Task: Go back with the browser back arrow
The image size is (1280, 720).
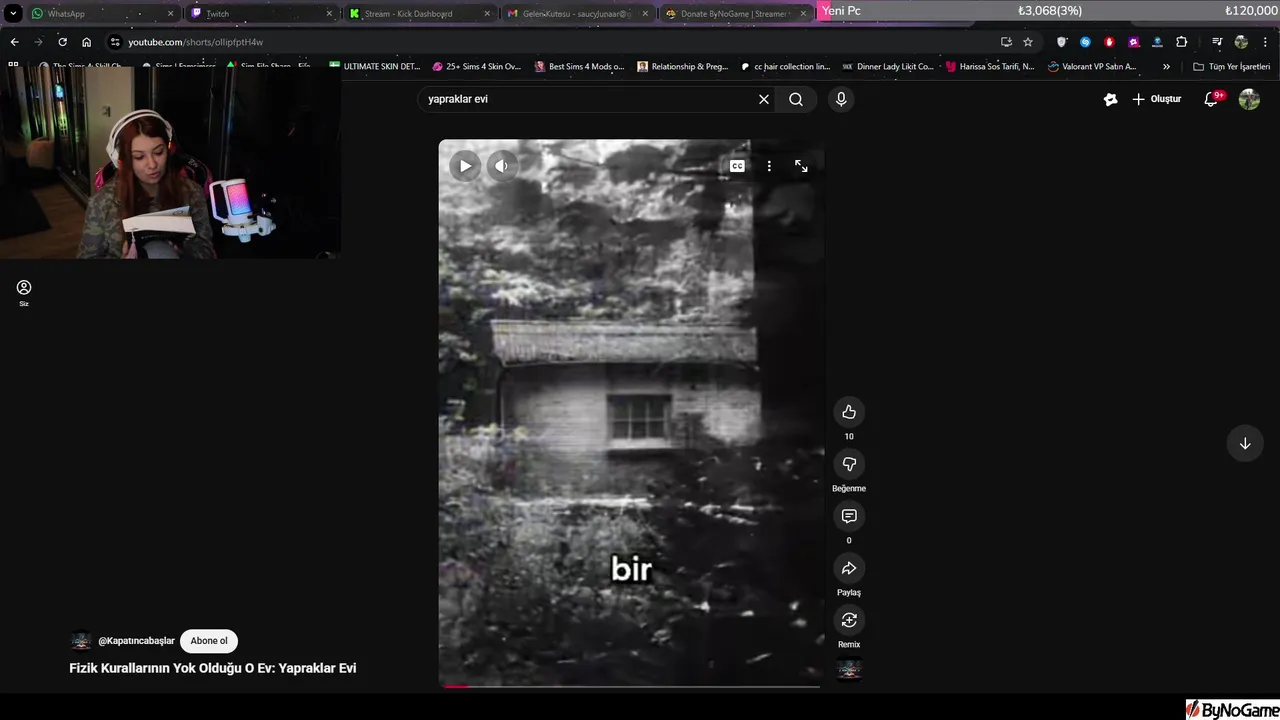Action: point(14,42)
